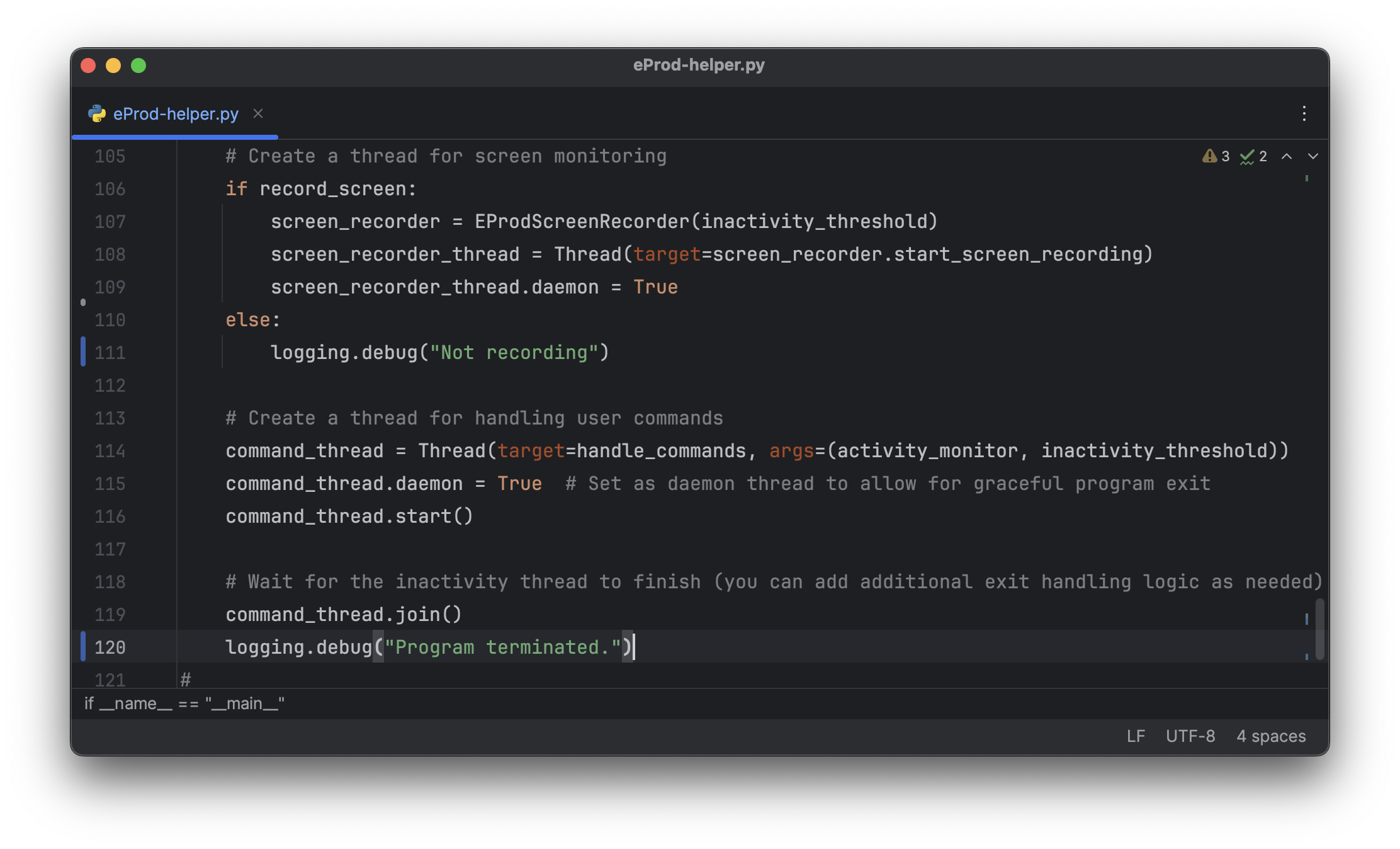The width and height of the screenshot is (1400, 849).
Task: Click the error stripe mark near line 119
Action: tap(1307, 619)
